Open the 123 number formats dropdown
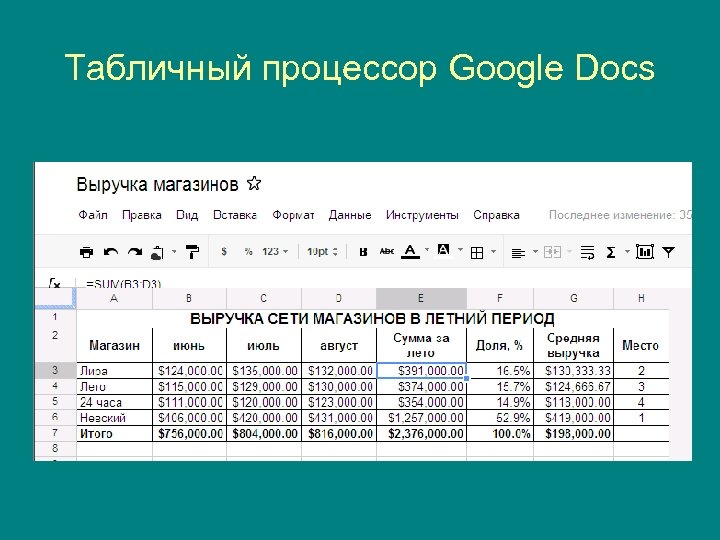Viewport: 720px width, 540px height. (x=275, y=252)
